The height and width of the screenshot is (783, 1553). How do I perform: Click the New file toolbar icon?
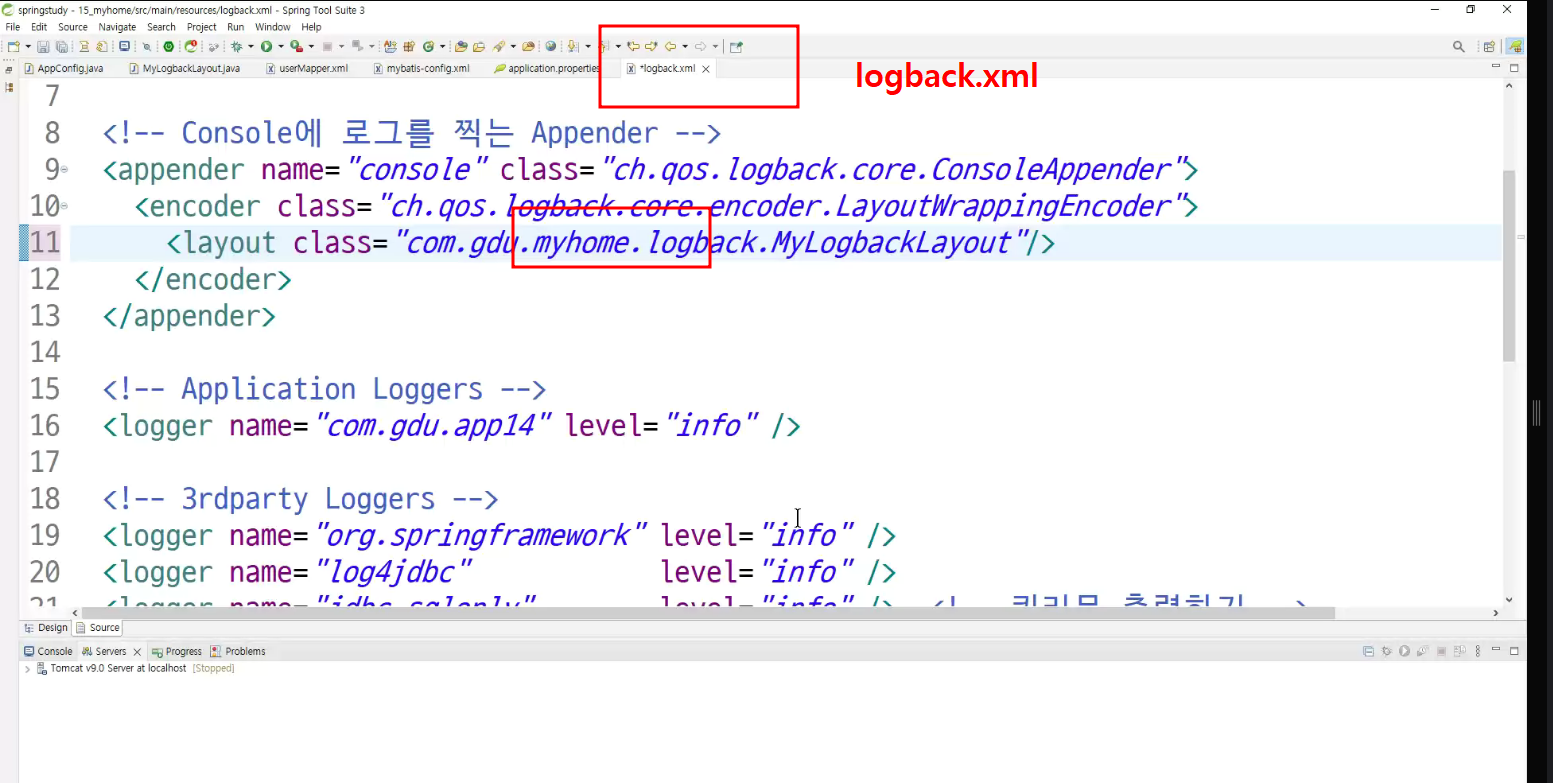[x=12, y=46]
